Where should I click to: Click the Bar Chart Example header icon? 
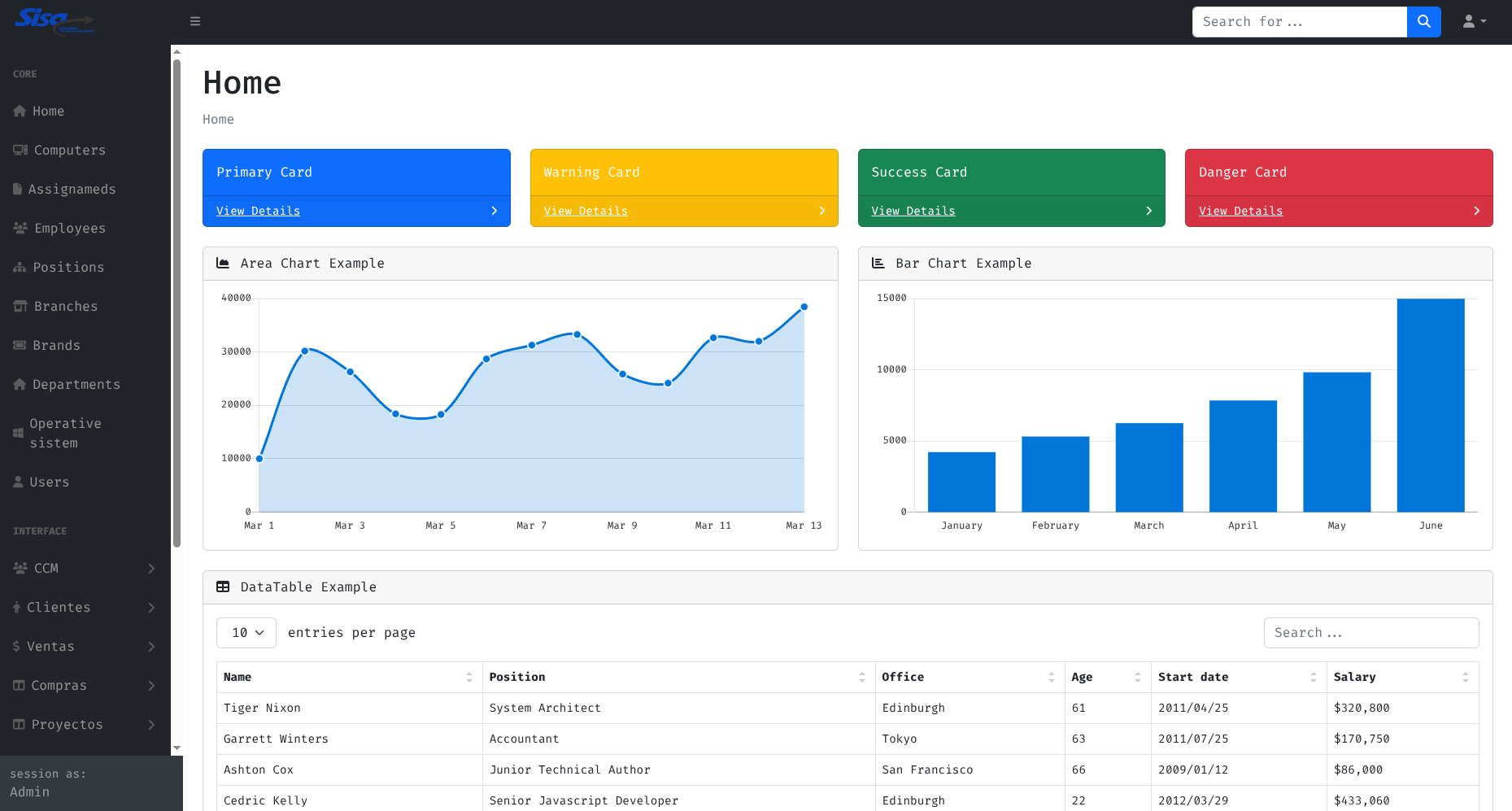tap(878, 264)
